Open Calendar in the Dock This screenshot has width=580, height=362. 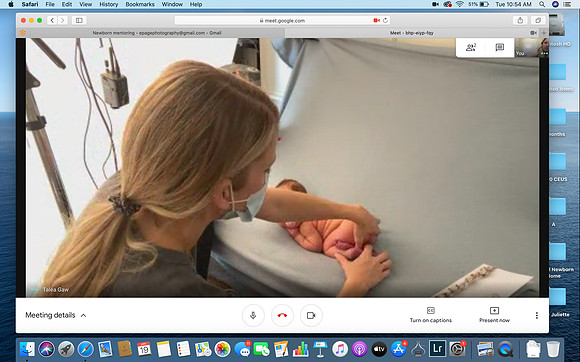[144, 349]
